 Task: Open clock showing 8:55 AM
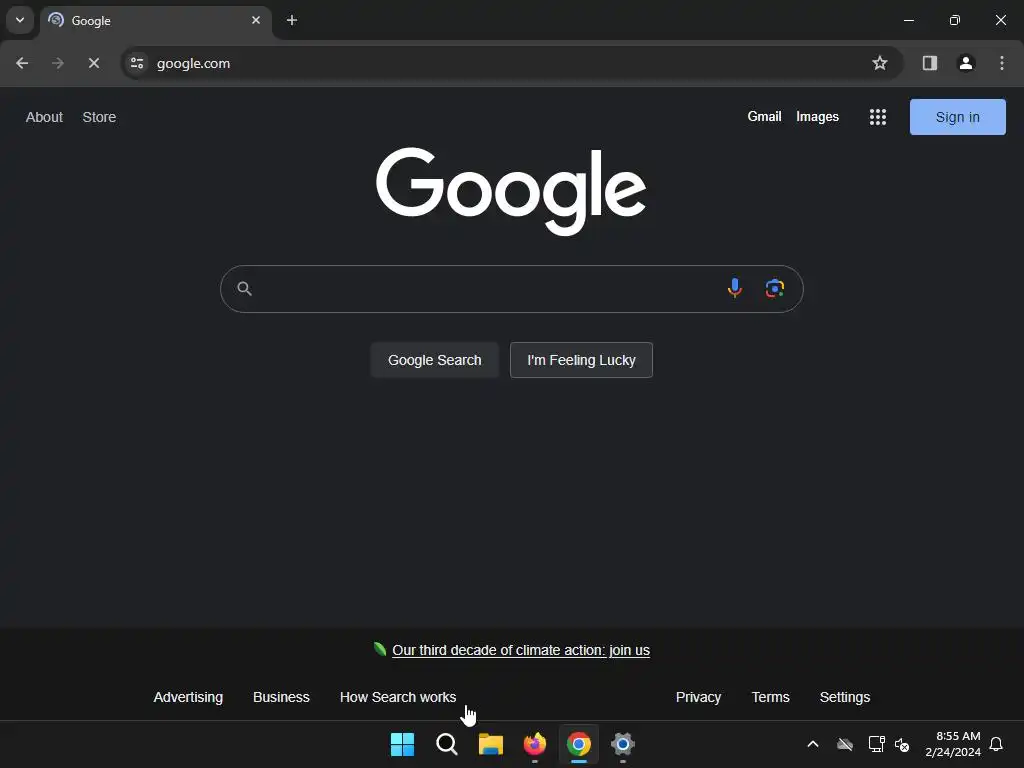click(953, 744)
